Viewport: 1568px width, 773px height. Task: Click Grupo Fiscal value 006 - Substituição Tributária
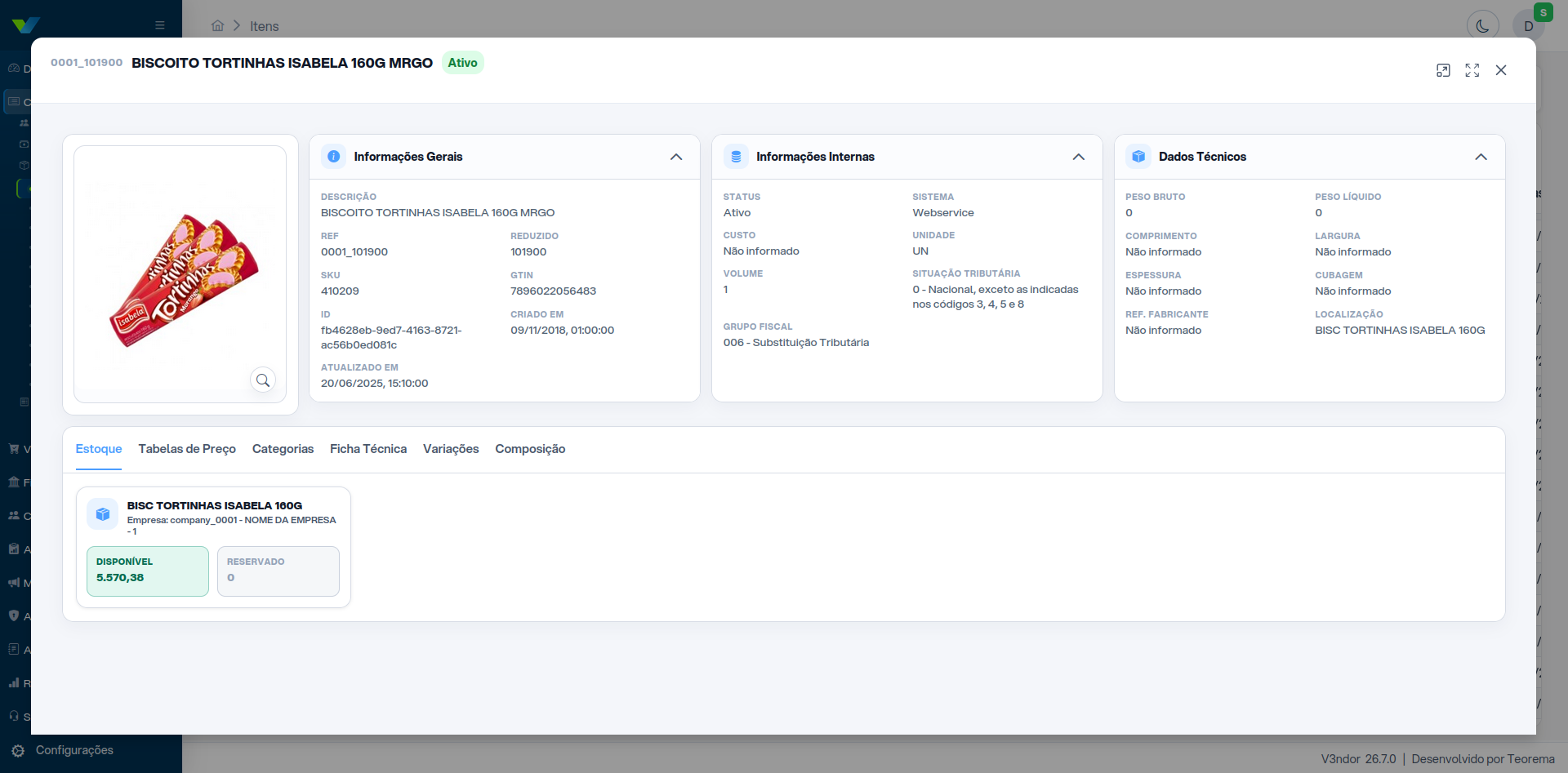796,342
